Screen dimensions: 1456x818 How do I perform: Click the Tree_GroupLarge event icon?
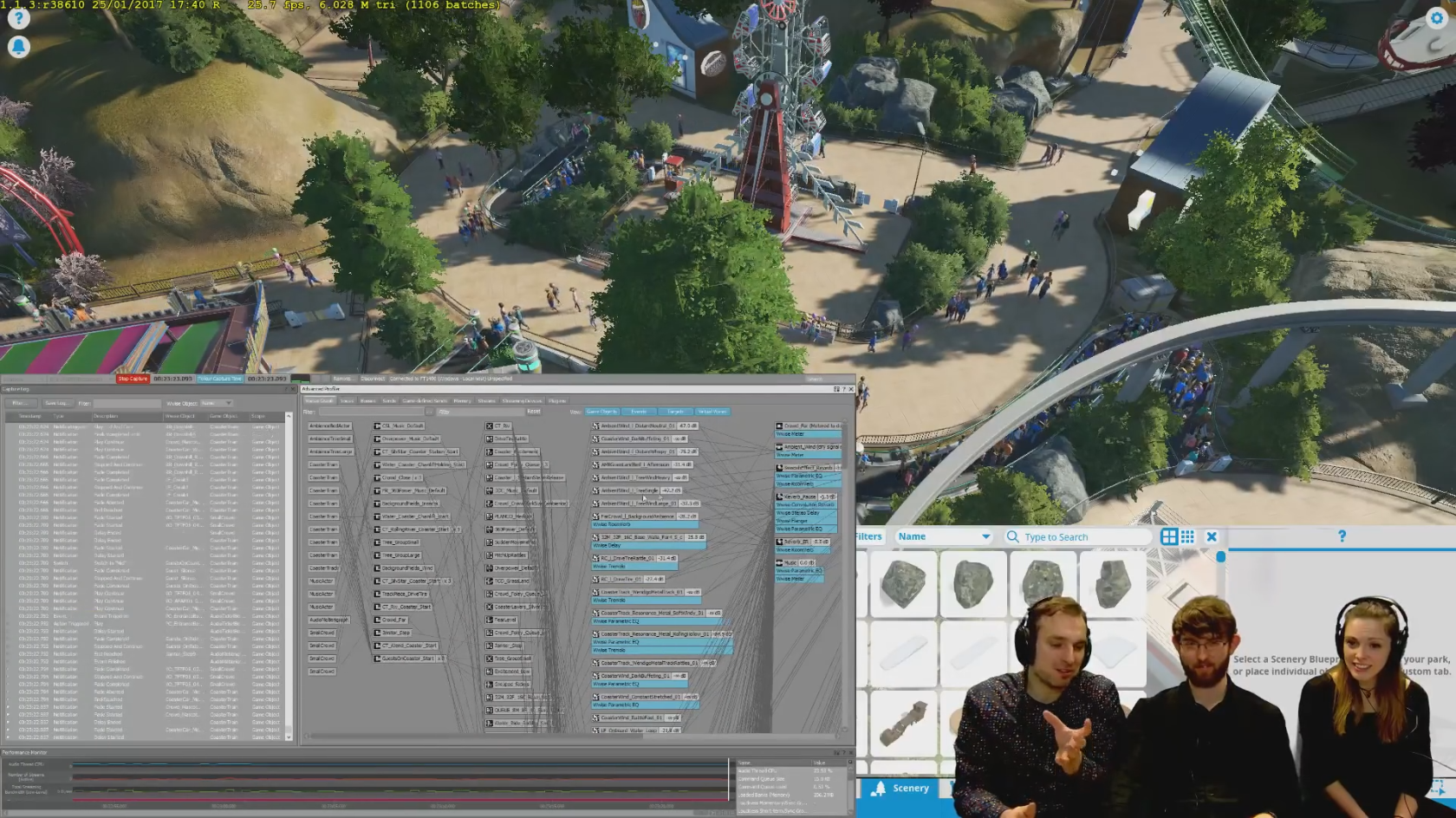coord(377,555)
